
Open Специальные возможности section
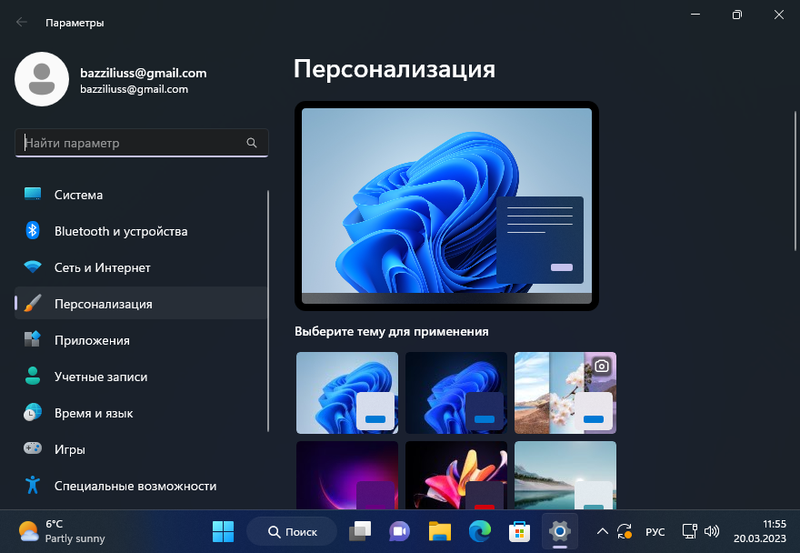(141, 485)
